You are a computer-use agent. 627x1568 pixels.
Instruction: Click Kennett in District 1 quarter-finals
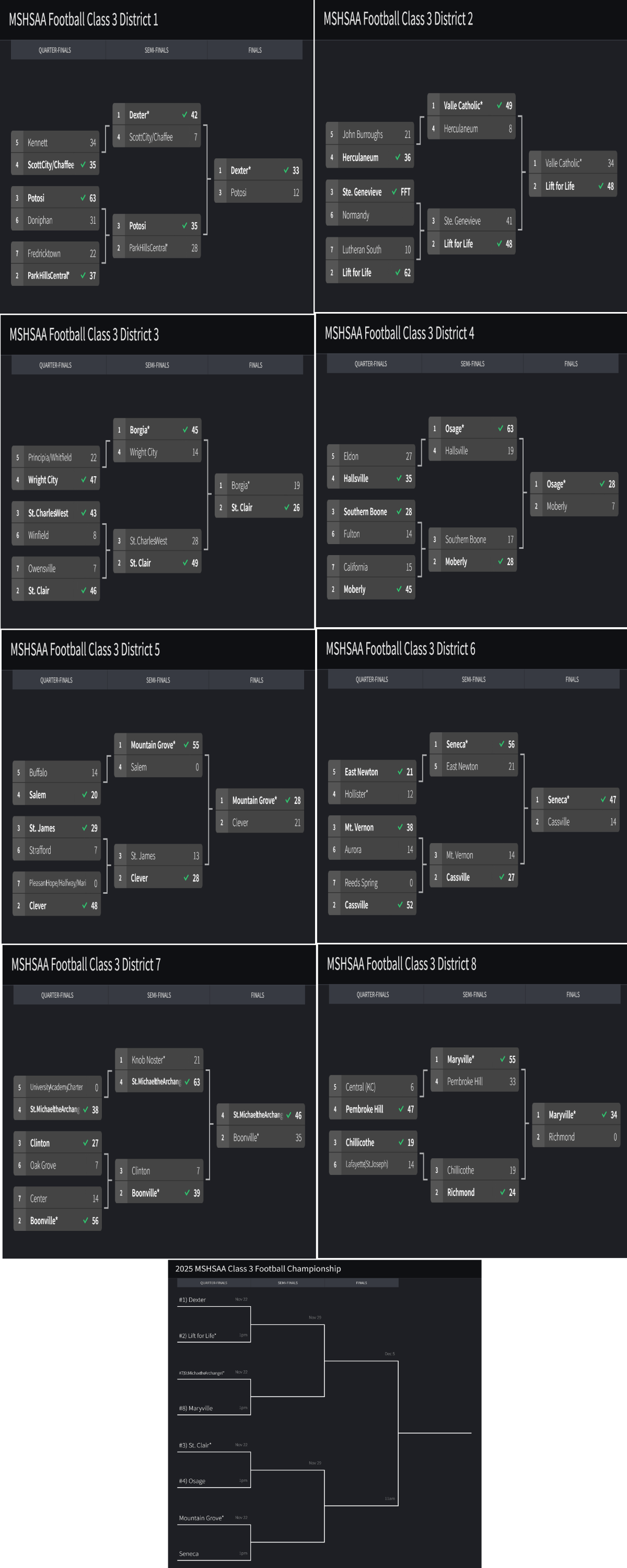tap(38, 143)
